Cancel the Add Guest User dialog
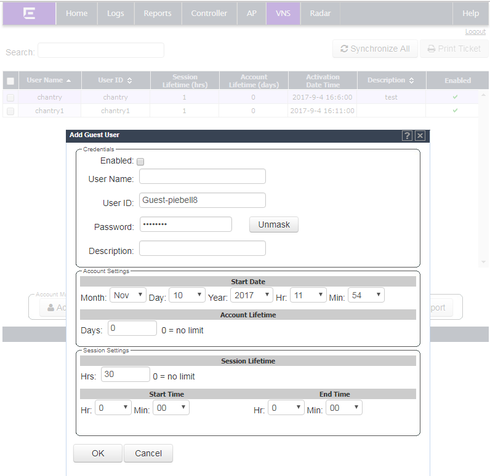The height and width of the screenshot is (476, 490). (x=148, y=453)
